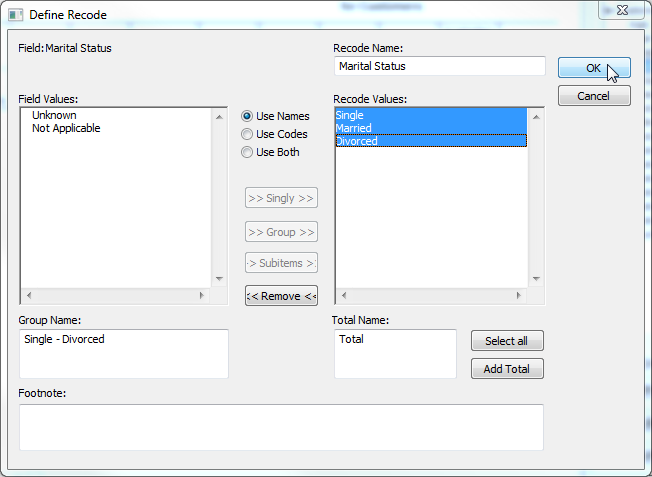This screenshot has height=477, width=652.
Task: Select Not Applicable in Field Values
Action: pyautogui.click(x=66, y=128)
